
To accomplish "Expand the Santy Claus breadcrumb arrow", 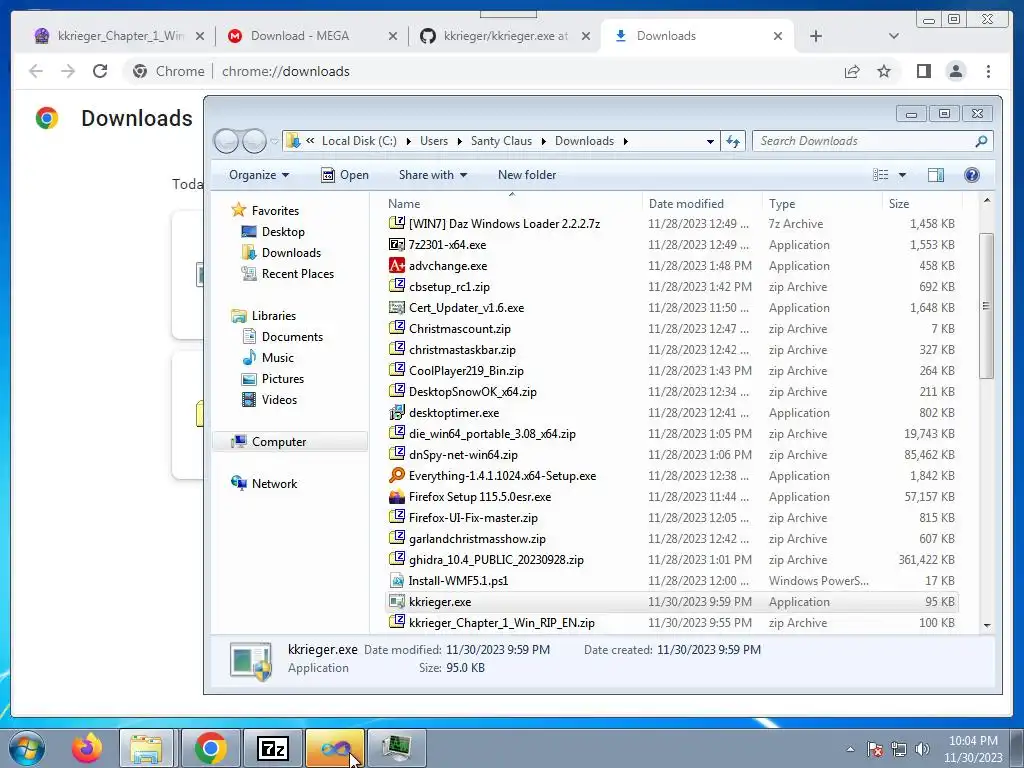I will coord(543,141).
